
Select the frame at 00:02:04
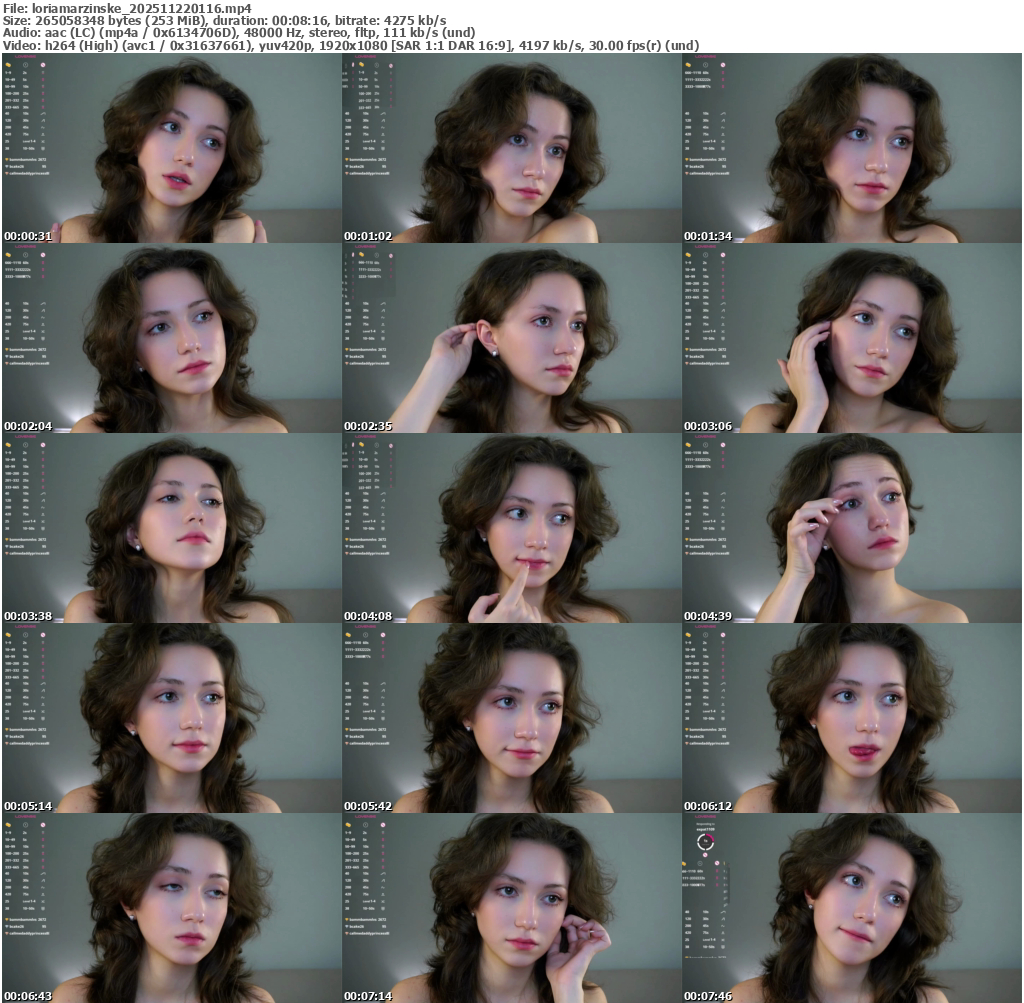tap(172, 338)
